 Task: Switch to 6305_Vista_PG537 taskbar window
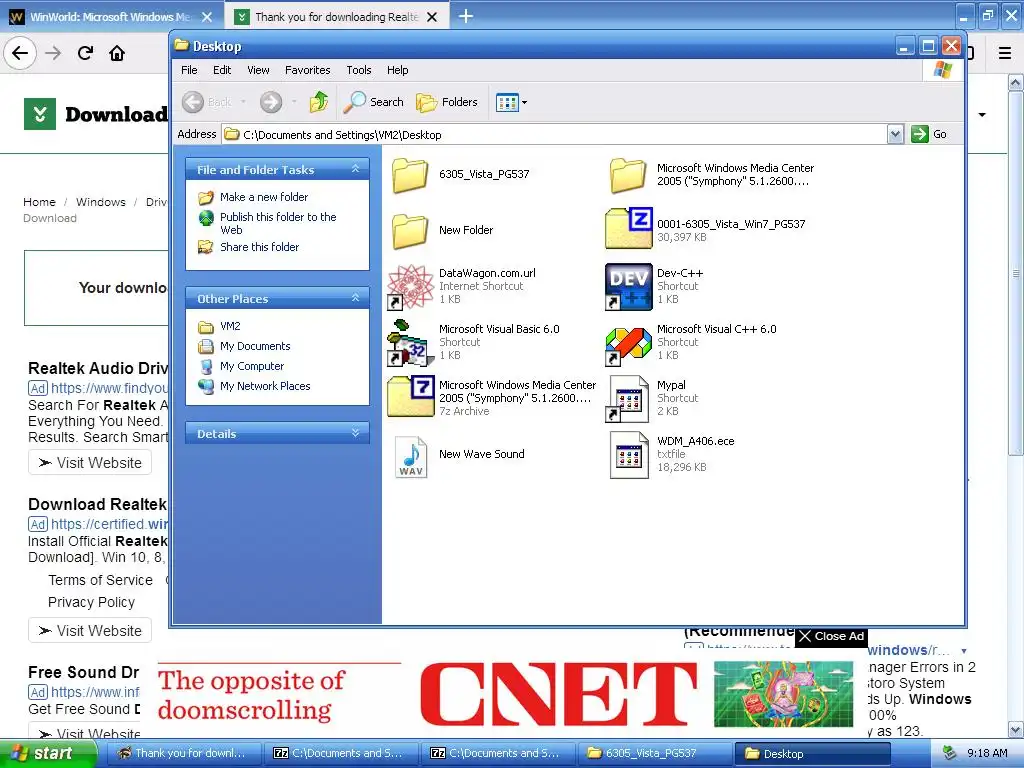(x=654, y=753)
